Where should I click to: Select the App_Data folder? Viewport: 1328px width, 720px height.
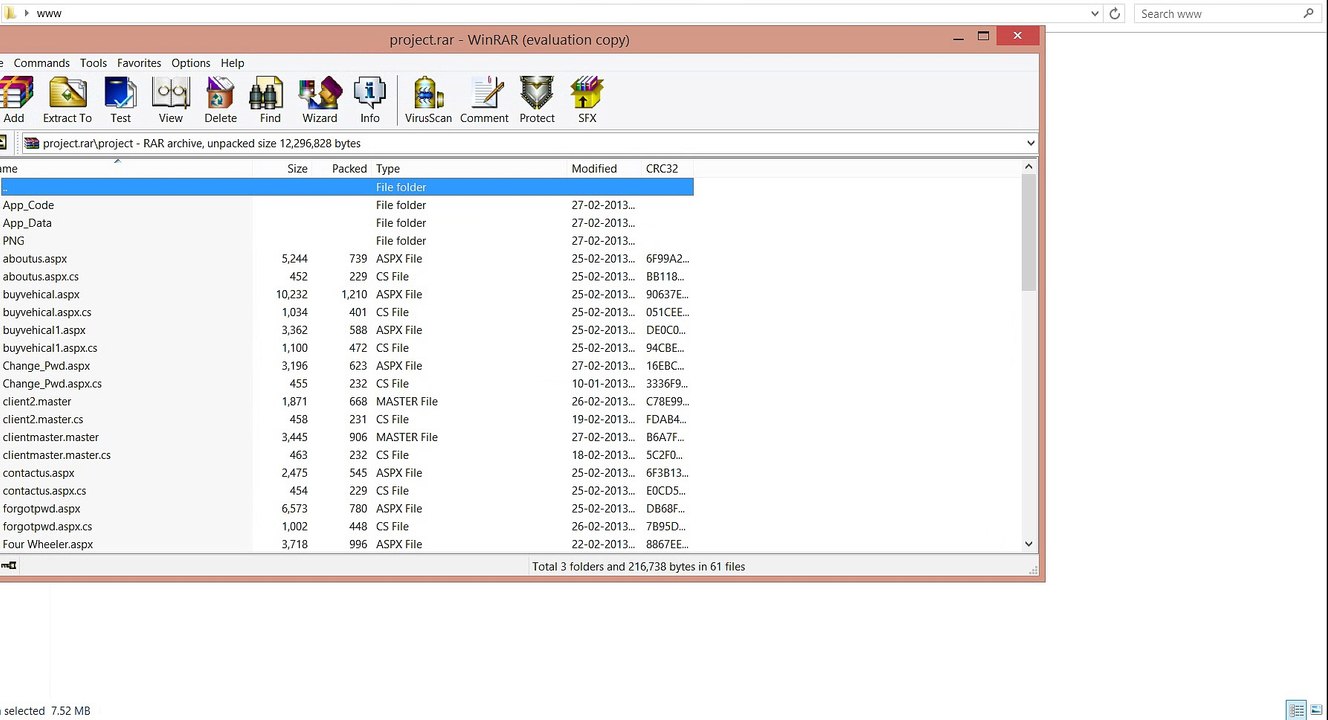(x=346, y=223)
